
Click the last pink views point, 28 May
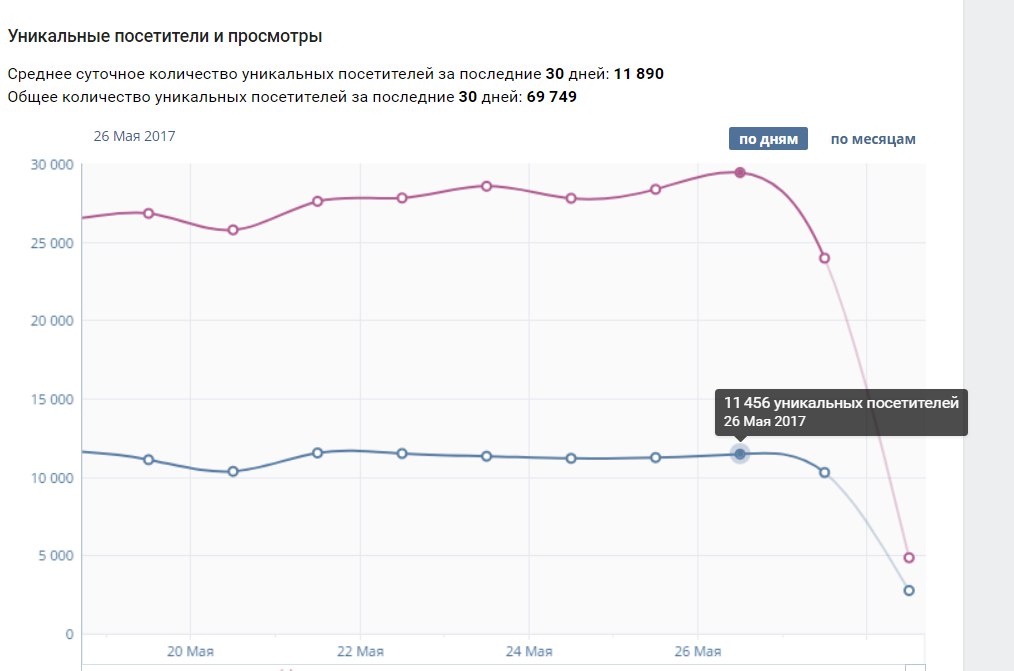tap(909, 558)
